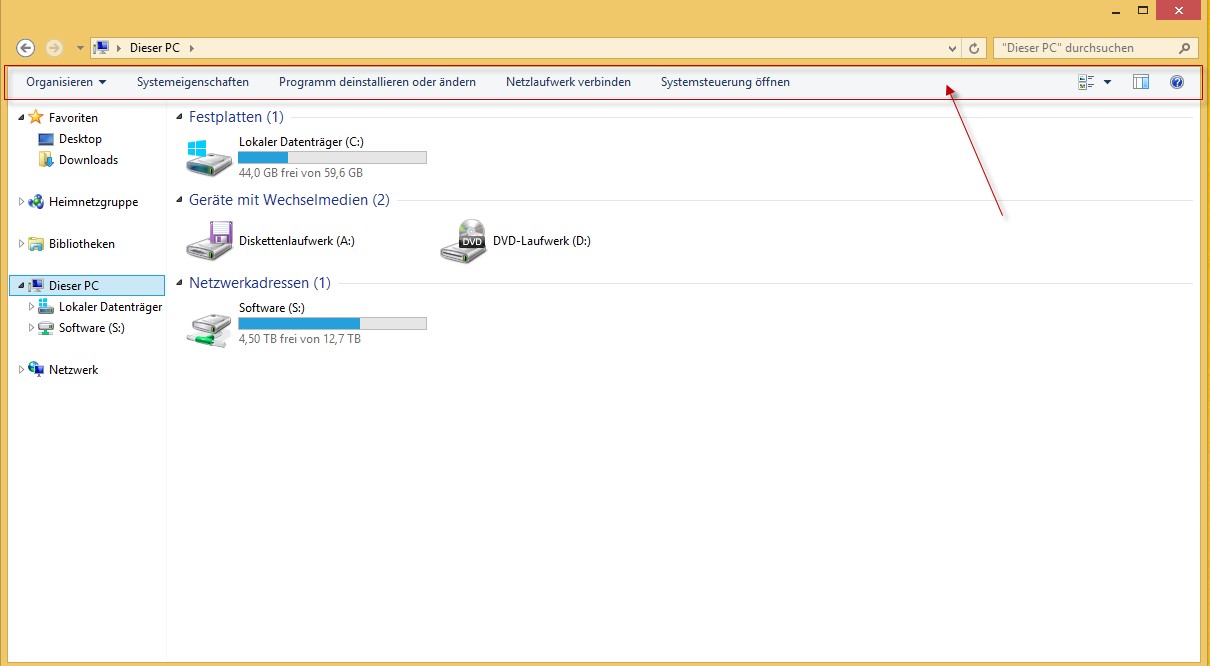1210x666 pixels.
Task: Open Desktop under Favoriten
Action: click(x=80, y=139)
